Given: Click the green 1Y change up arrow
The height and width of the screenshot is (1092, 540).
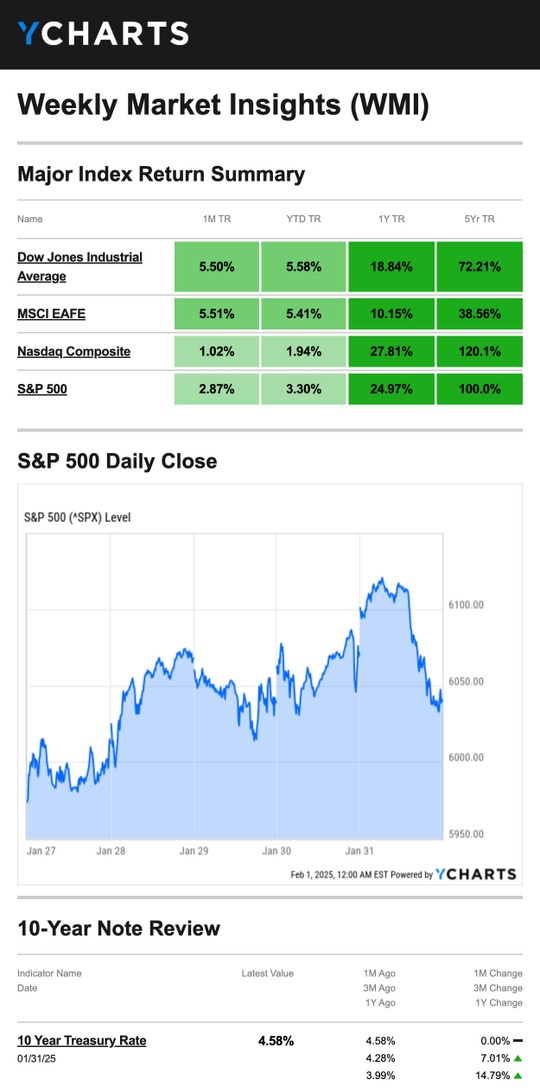Looking at the screenshot, I should coord(518,1075).
